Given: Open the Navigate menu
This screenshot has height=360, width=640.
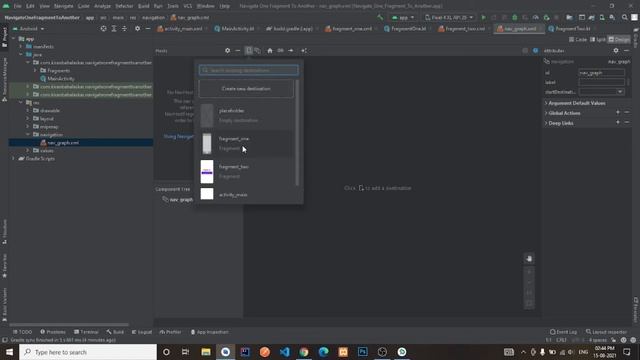Looking at the screenshot, I should point(63,6).
